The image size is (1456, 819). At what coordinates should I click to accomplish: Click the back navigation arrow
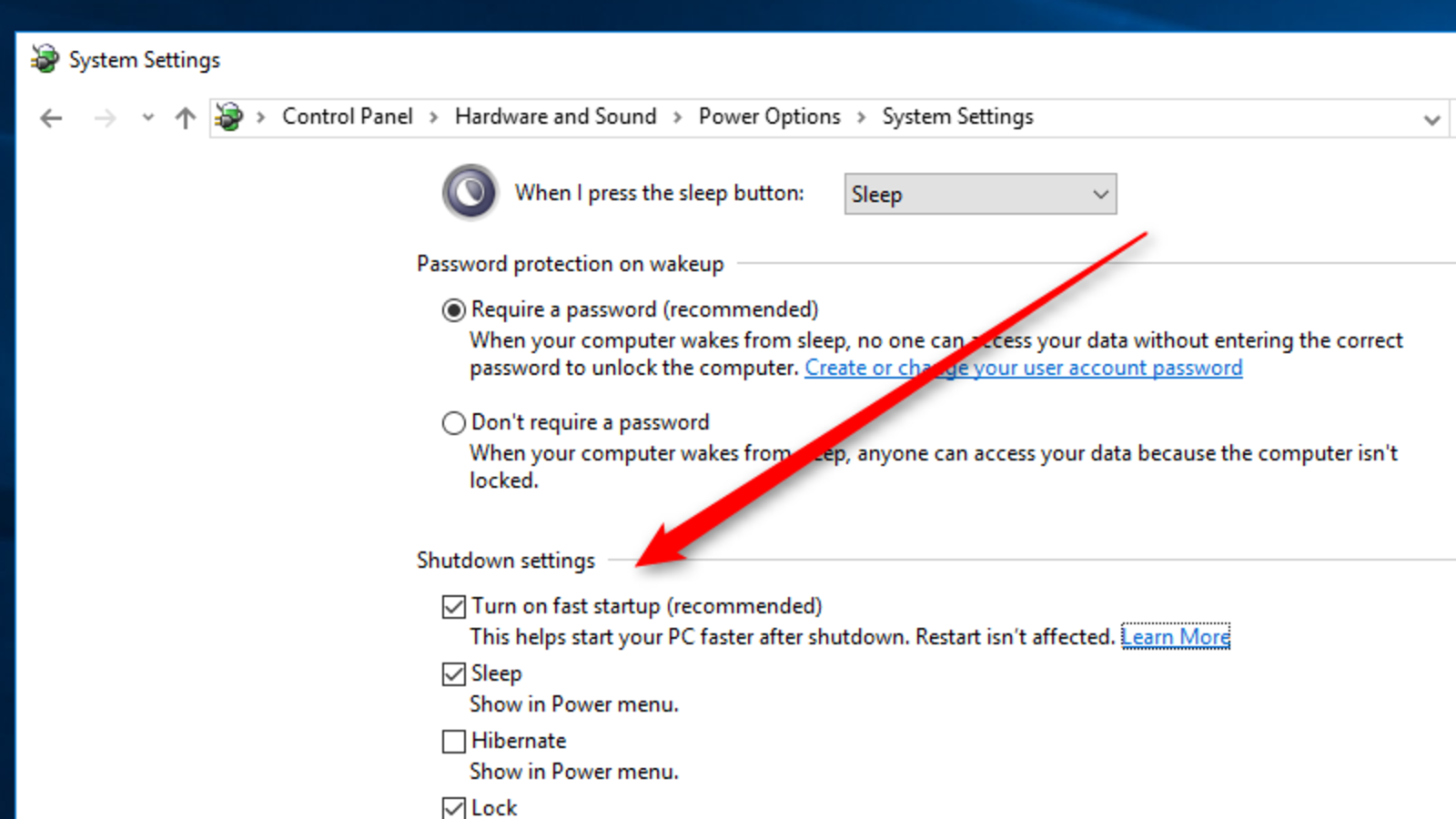[x=50, y=118]
